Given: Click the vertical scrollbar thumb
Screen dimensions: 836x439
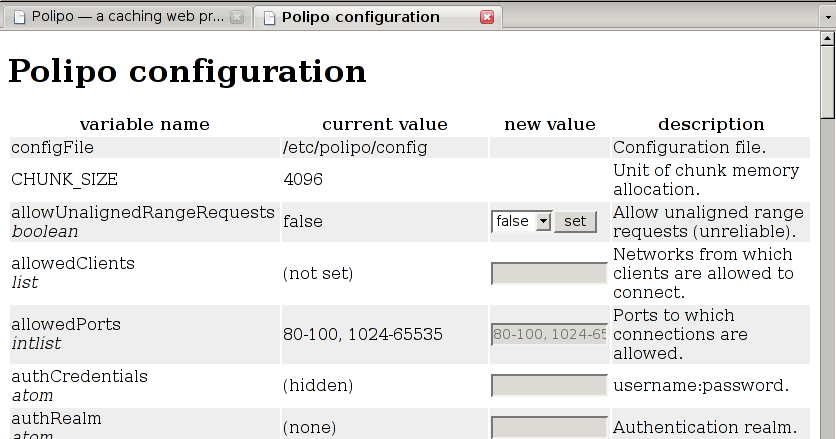Looking at the screenshot, I should tap(827, 82).
